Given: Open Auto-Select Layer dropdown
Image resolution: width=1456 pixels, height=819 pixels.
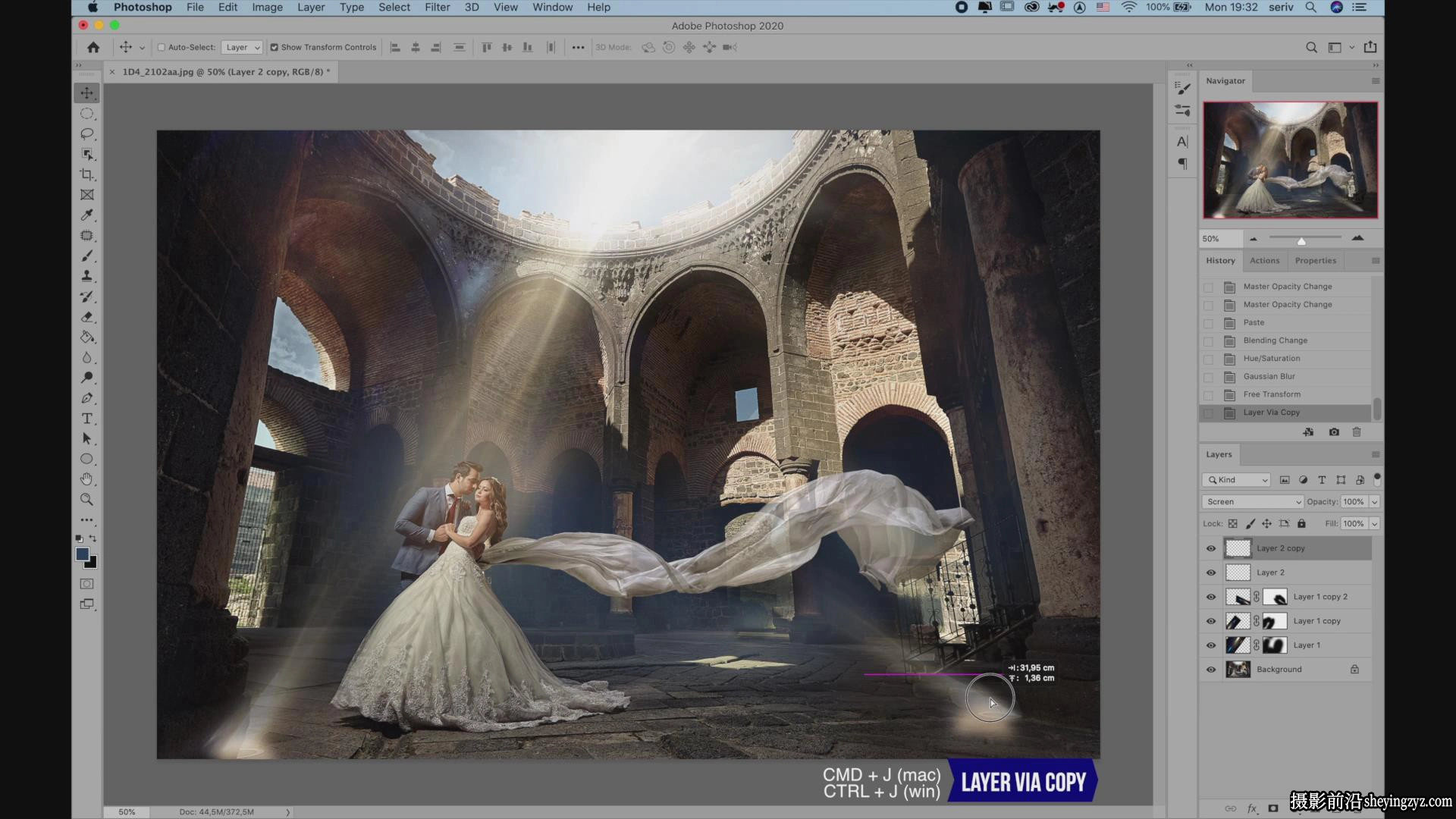Looking at the screenshot, I should (242, 47).
